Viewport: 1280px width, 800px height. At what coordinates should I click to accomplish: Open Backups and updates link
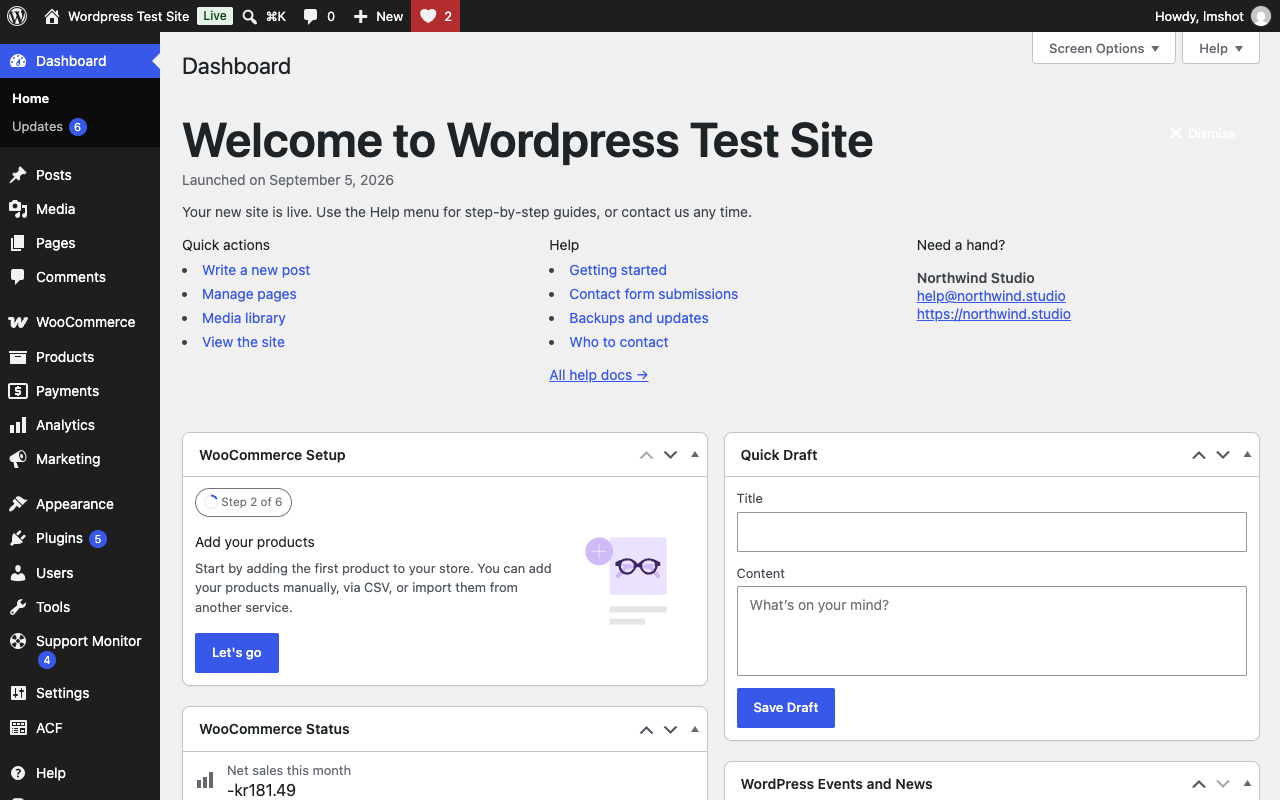click(639, 318)
